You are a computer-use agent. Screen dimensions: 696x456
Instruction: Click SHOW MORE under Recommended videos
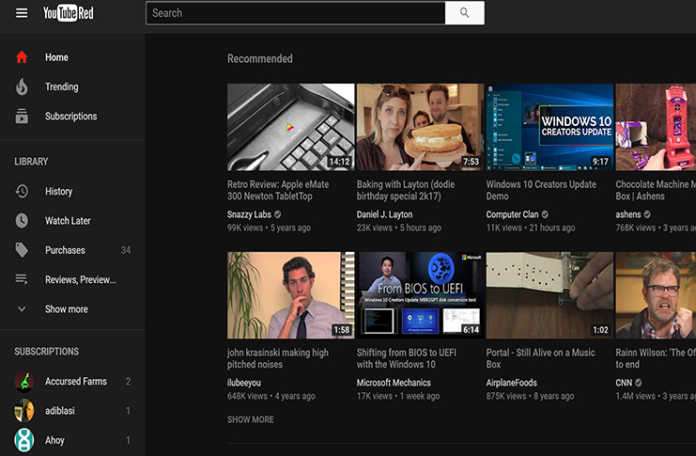click(x=250, y=419)
